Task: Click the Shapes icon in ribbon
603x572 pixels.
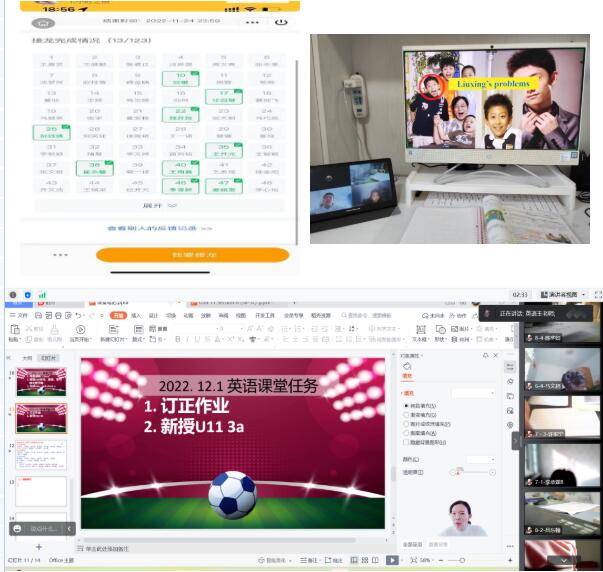Action: coord(440,329)
